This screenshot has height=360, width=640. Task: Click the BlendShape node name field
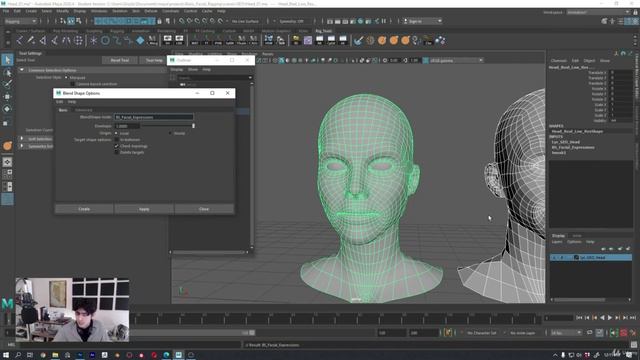coord(153,117)
